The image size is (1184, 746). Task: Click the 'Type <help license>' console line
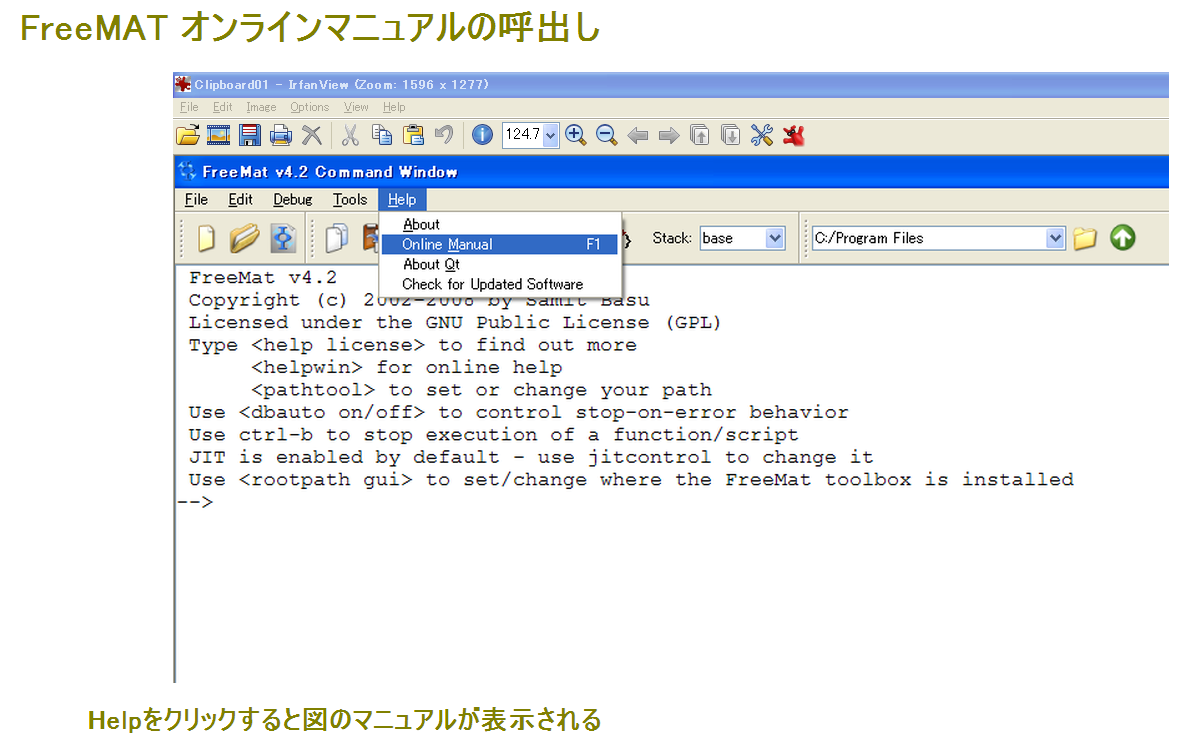412,345
